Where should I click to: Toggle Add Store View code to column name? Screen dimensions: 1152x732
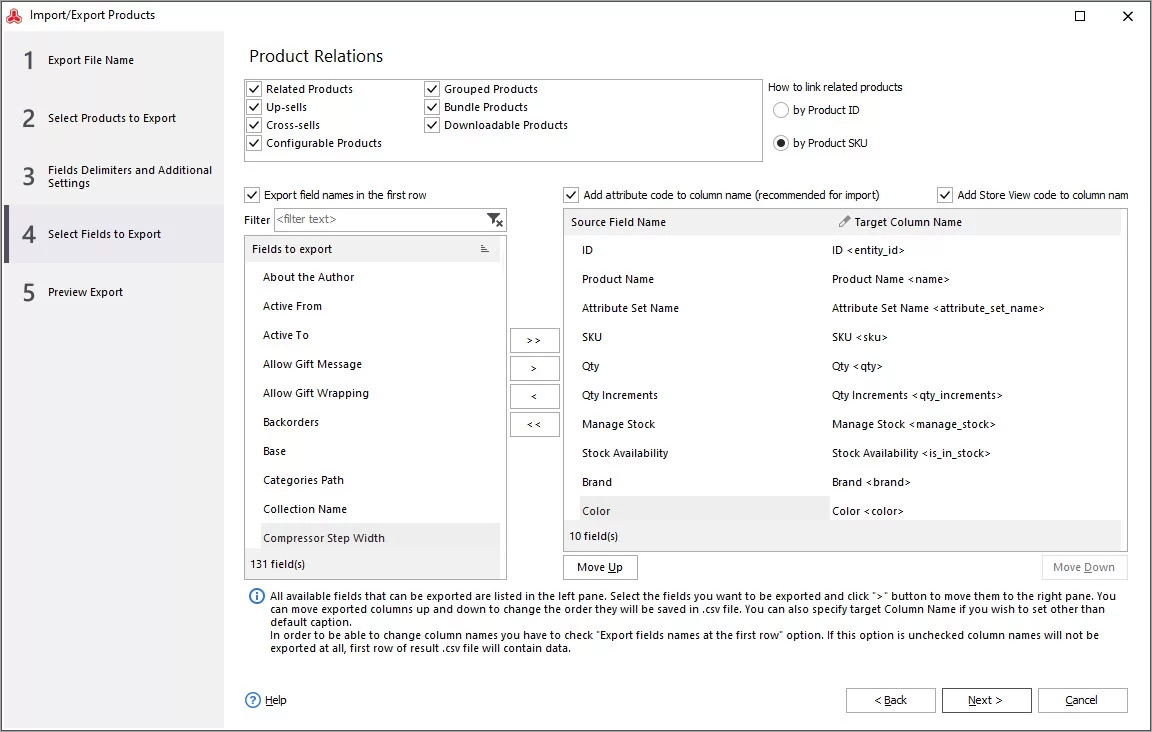pos(945,195)
